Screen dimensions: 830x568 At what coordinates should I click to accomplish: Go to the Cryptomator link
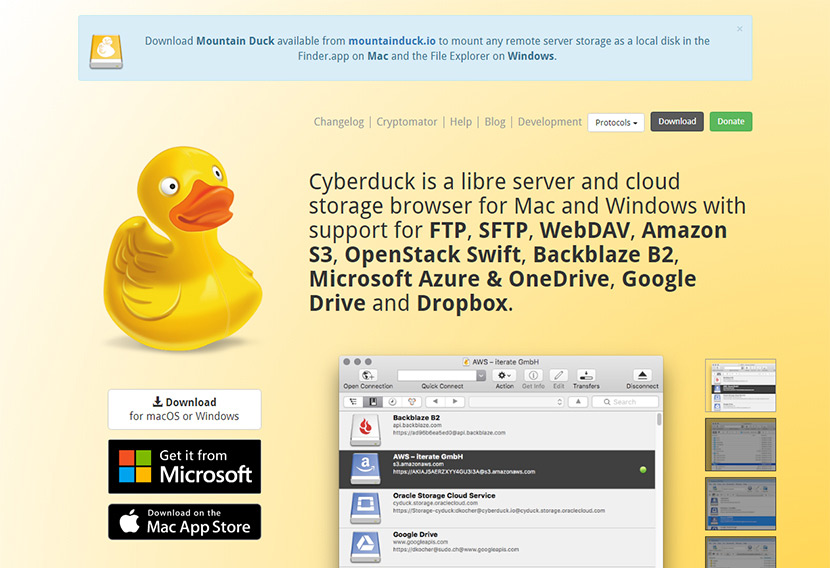(x=407, y=122)
